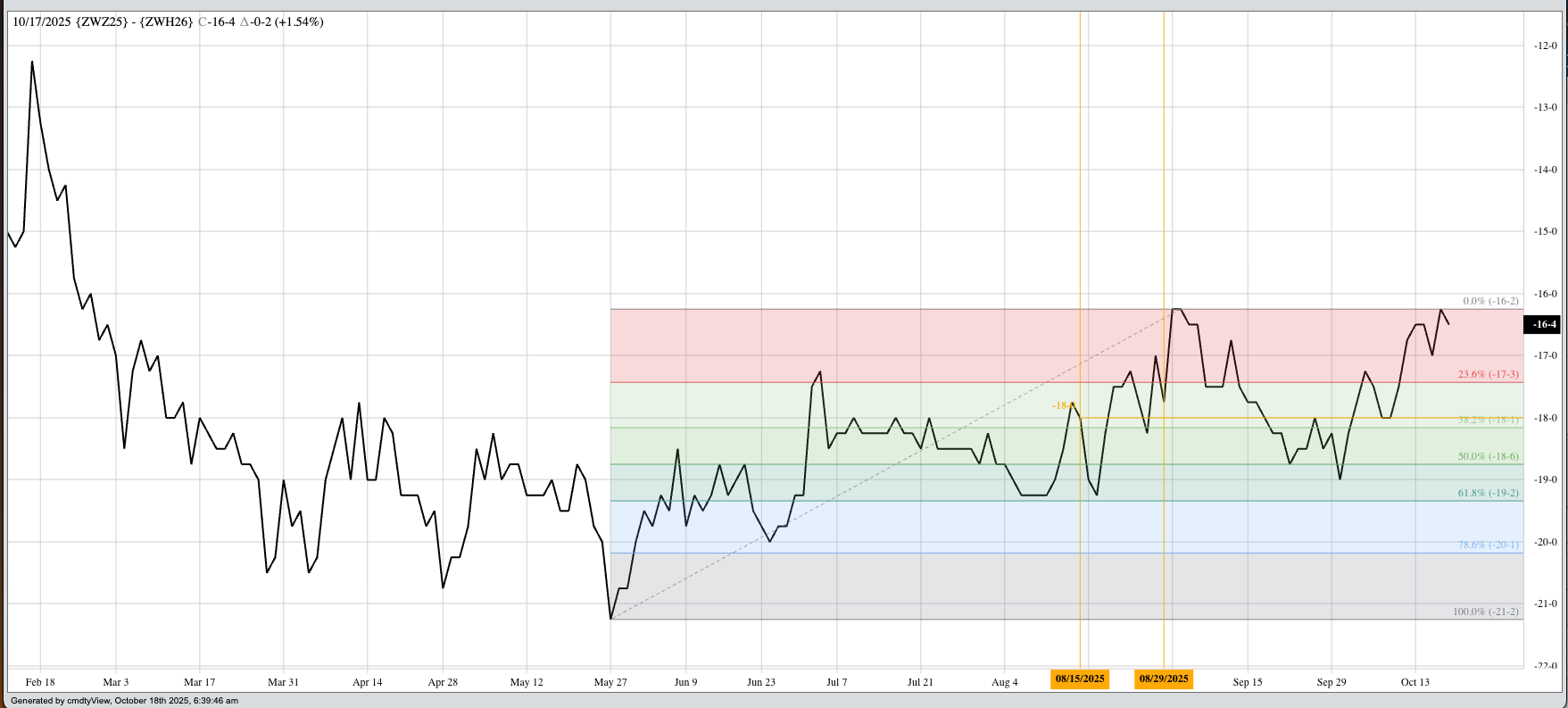Click the Generated by cmdtyView footer text

(x=124, y=701)
